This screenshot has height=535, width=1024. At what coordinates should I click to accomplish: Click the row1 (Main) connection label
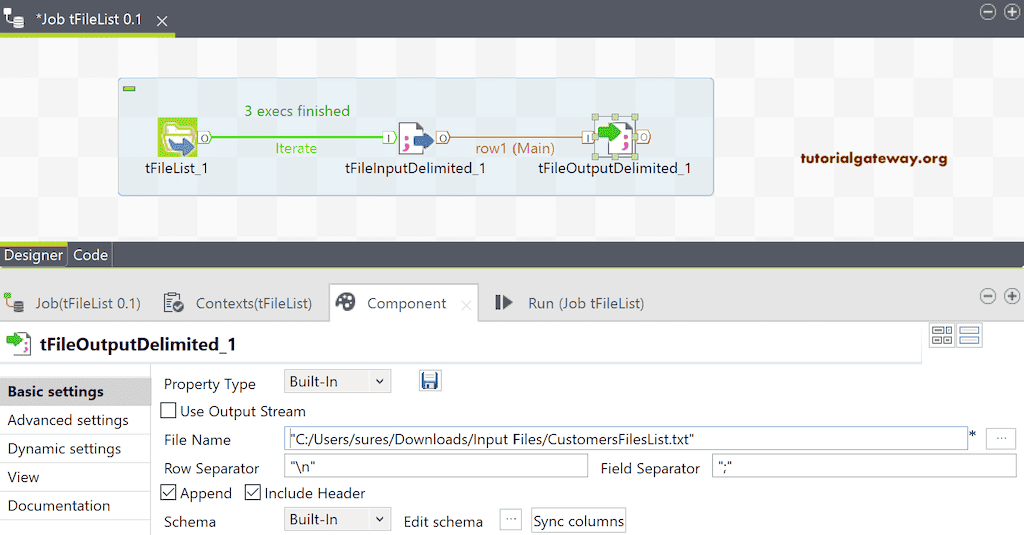point(515,148)
